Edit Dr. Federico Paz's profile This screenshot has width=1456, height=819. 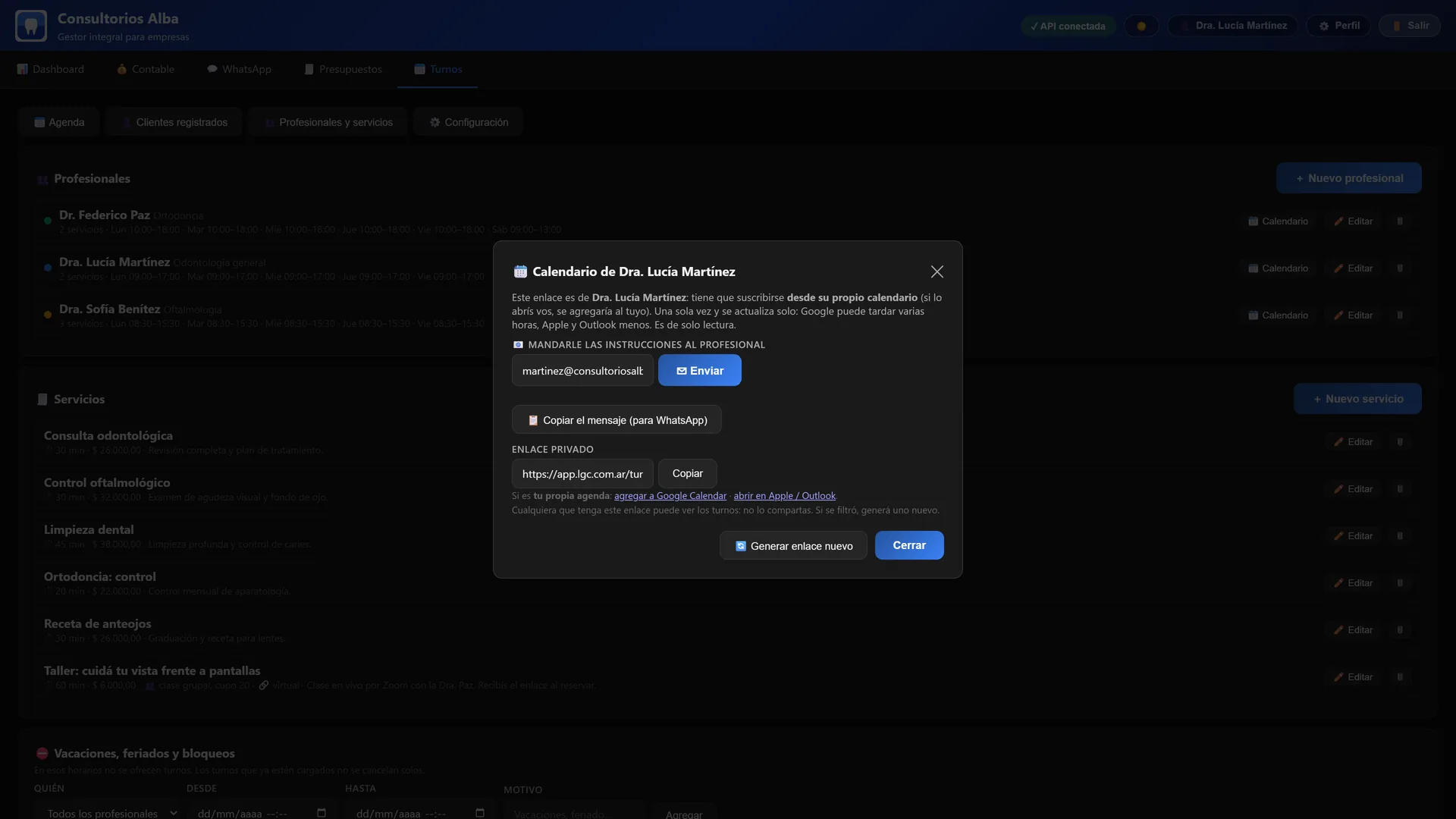(x=1354, y=221)
